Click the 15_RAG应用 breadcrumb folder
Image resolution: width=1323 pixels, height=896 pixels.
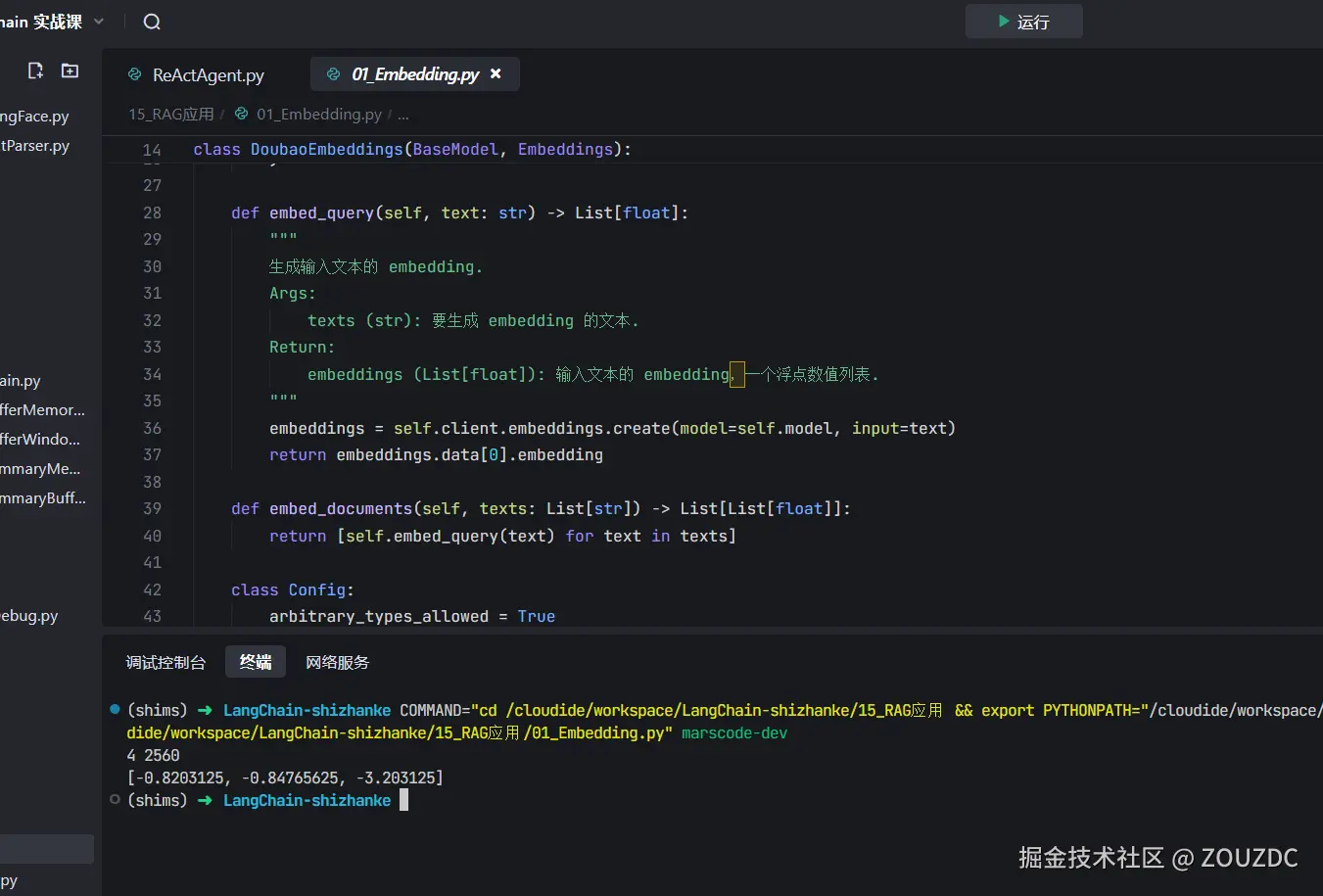click(171, 115)
